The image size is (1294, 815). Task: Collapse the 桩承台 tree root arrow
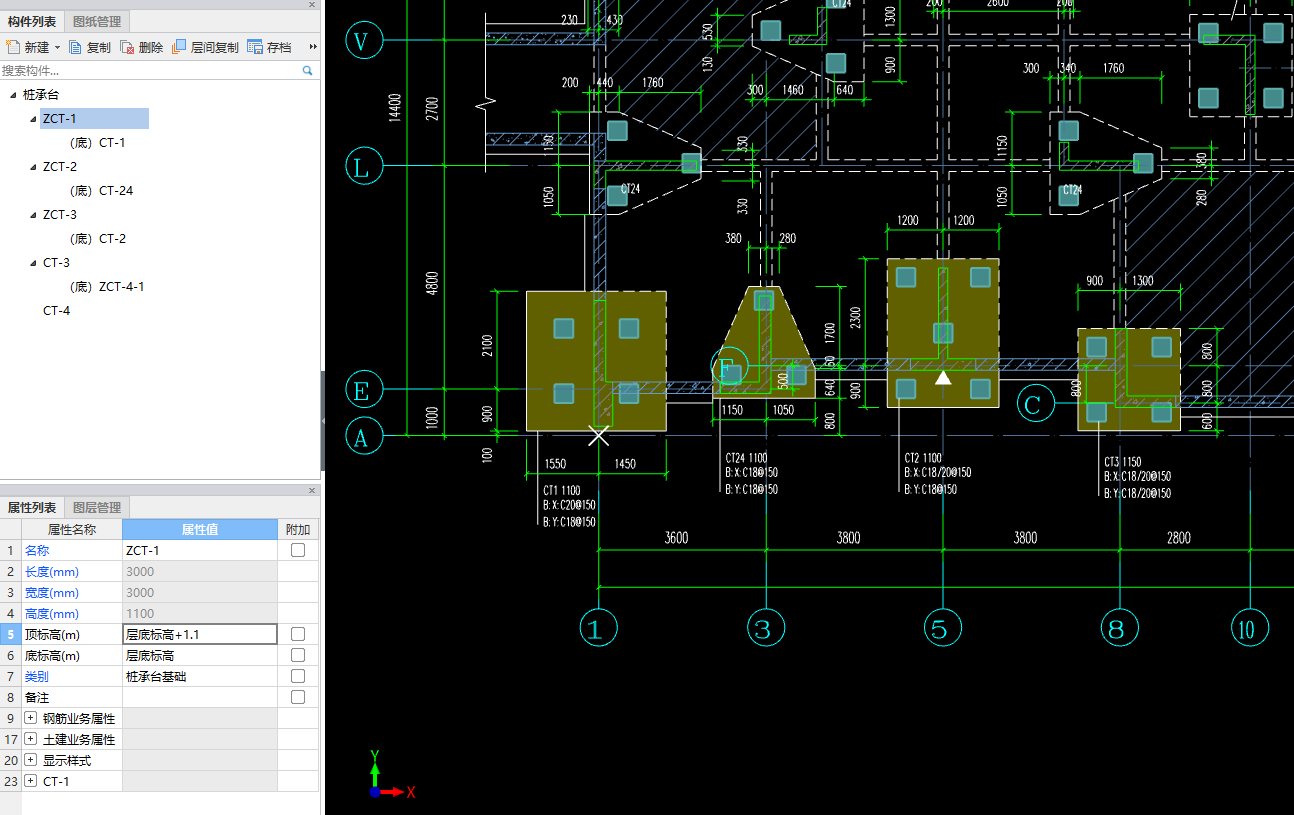[13, 95]
